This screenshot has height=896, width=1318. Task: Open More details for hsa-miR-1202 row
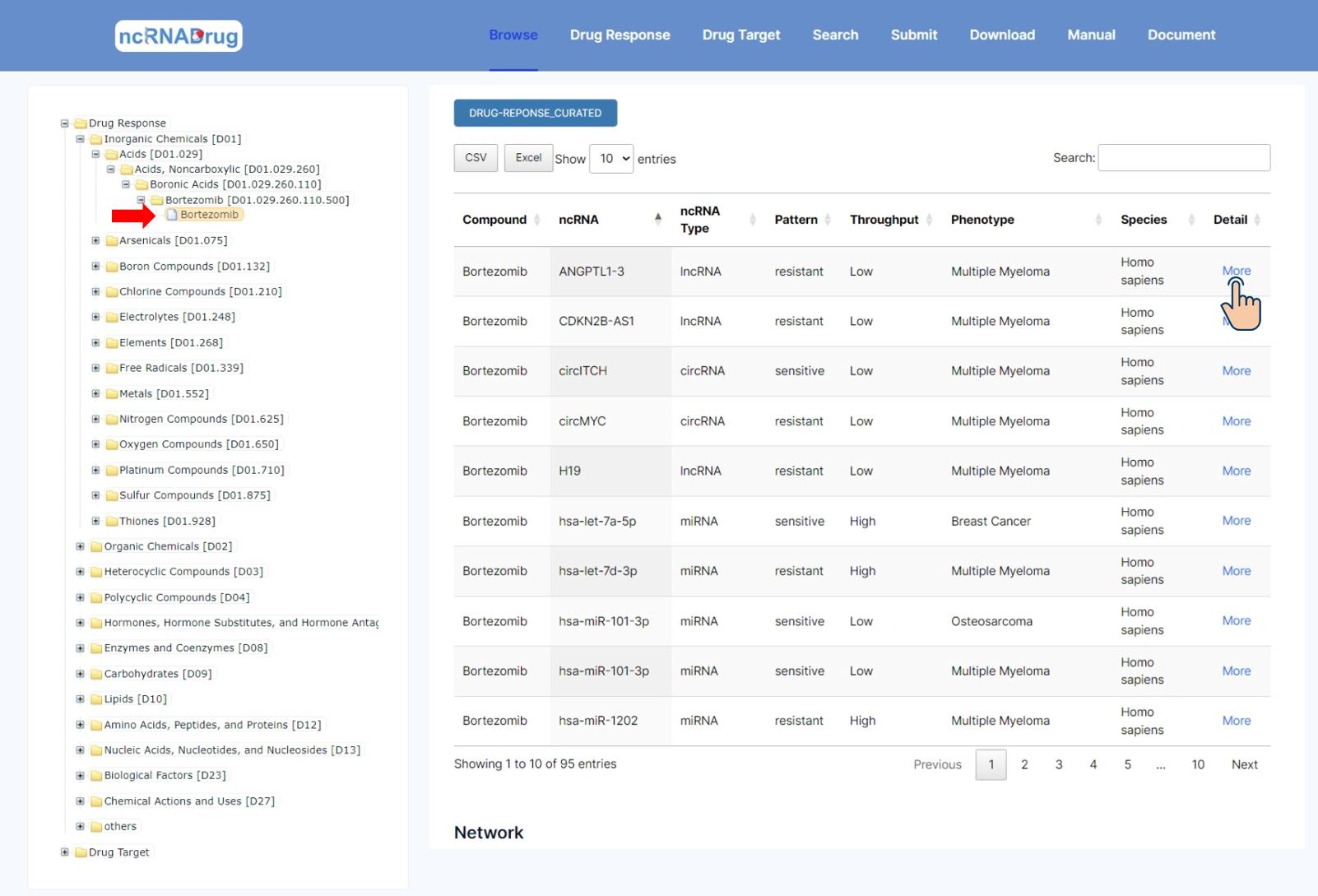pos(1236,721)
